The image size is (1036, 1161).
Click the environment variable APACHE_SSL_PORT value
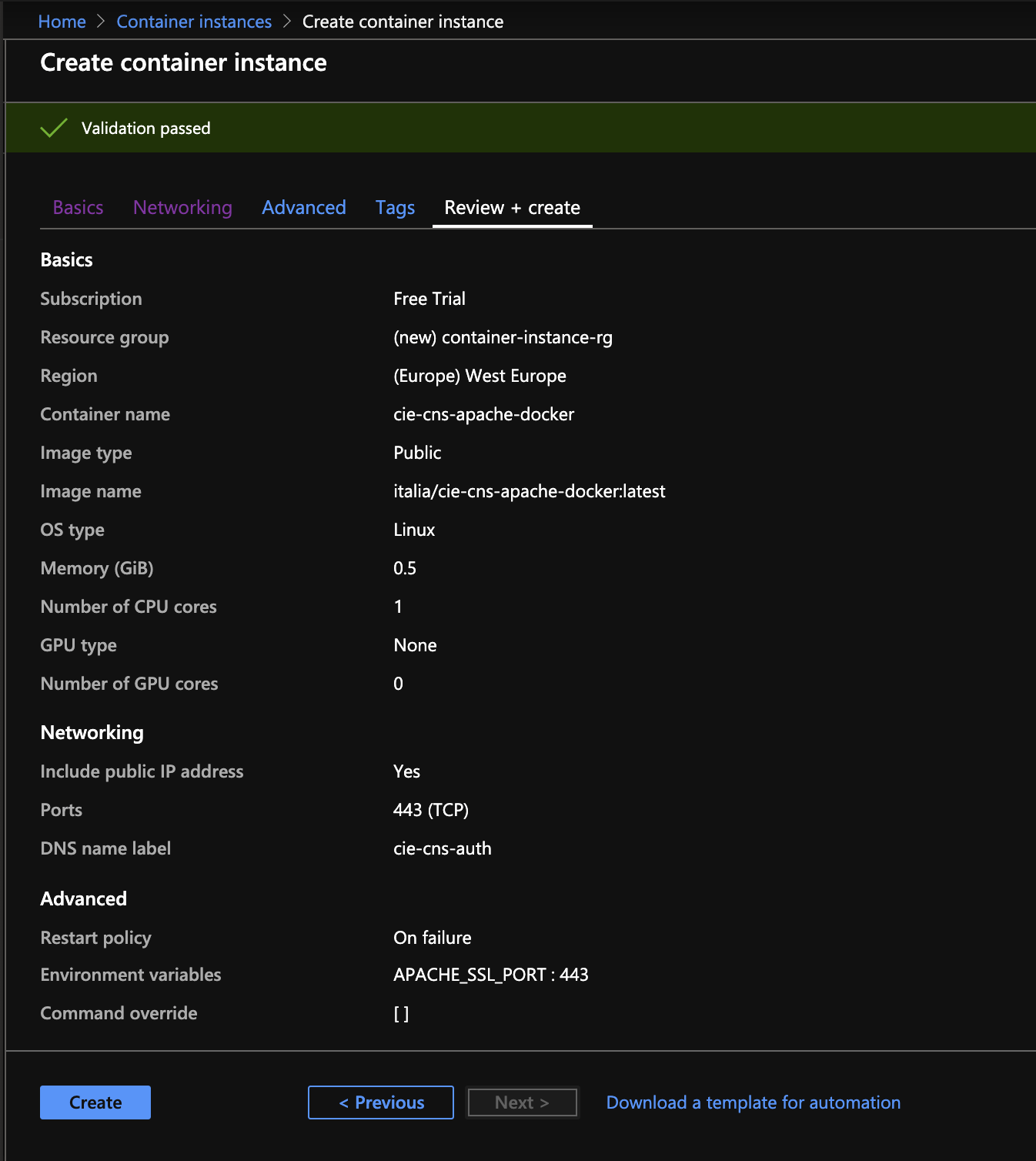pos(491,975)
